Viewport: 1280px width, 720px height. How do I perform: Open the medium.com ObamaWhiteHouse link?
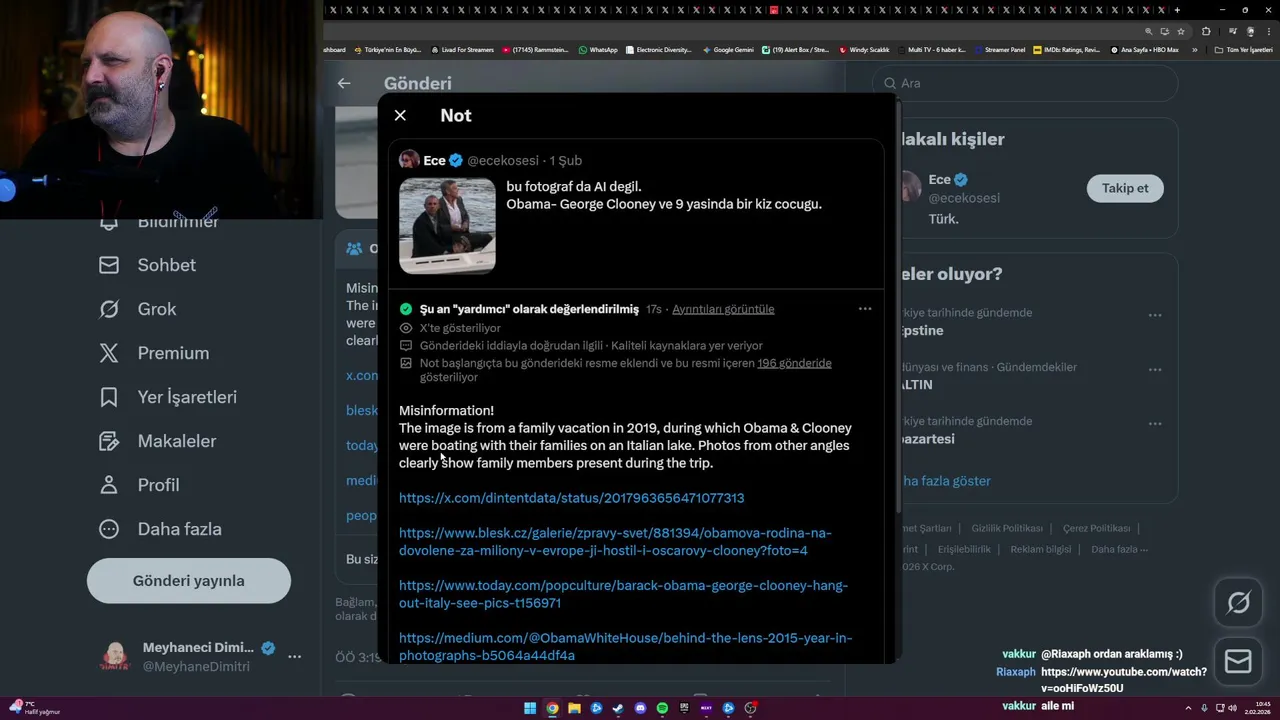pos(625,646)
